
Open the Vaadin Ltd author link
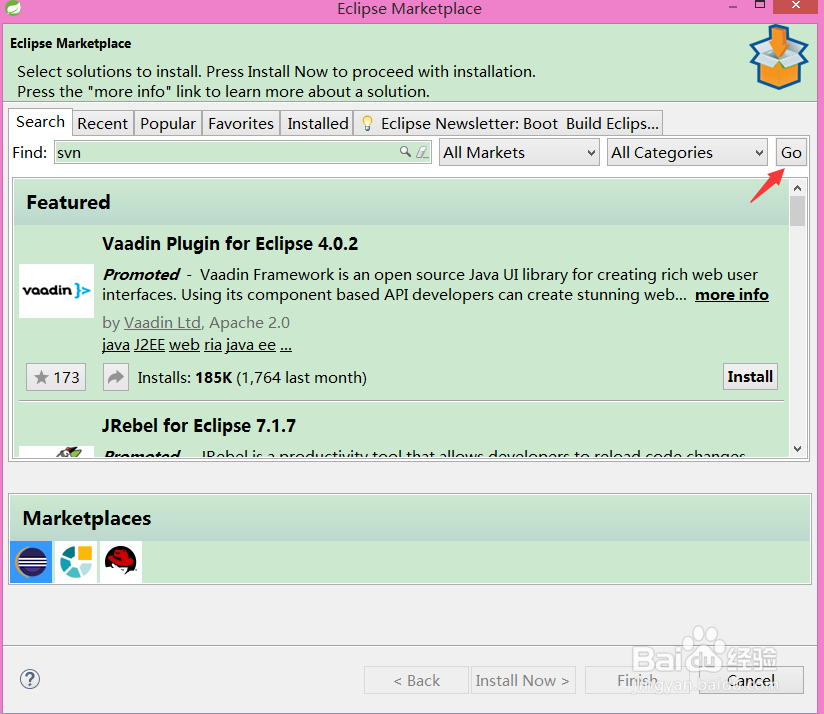[x=162, y=323]
